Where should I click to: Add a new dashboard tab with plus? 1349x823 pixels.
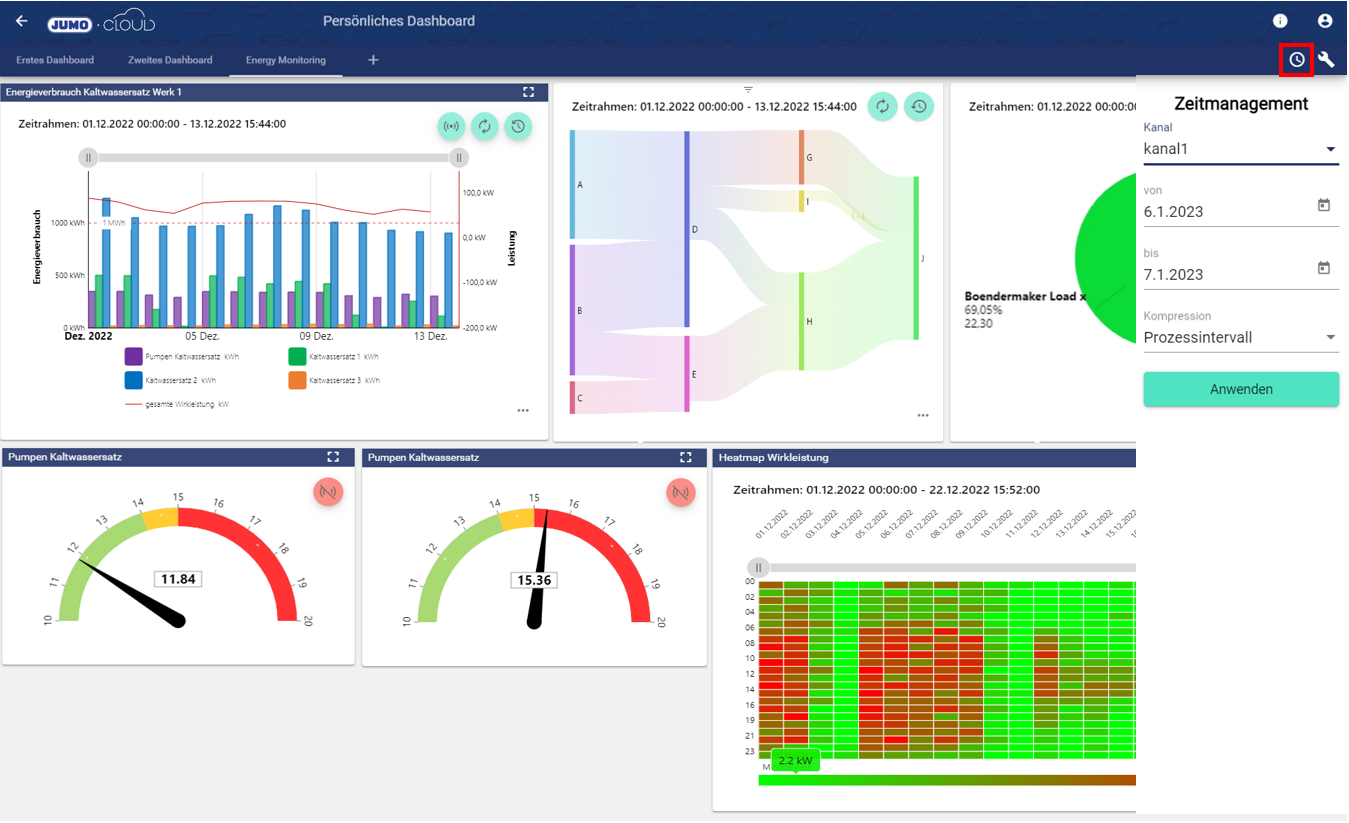[x=373, y=60]
